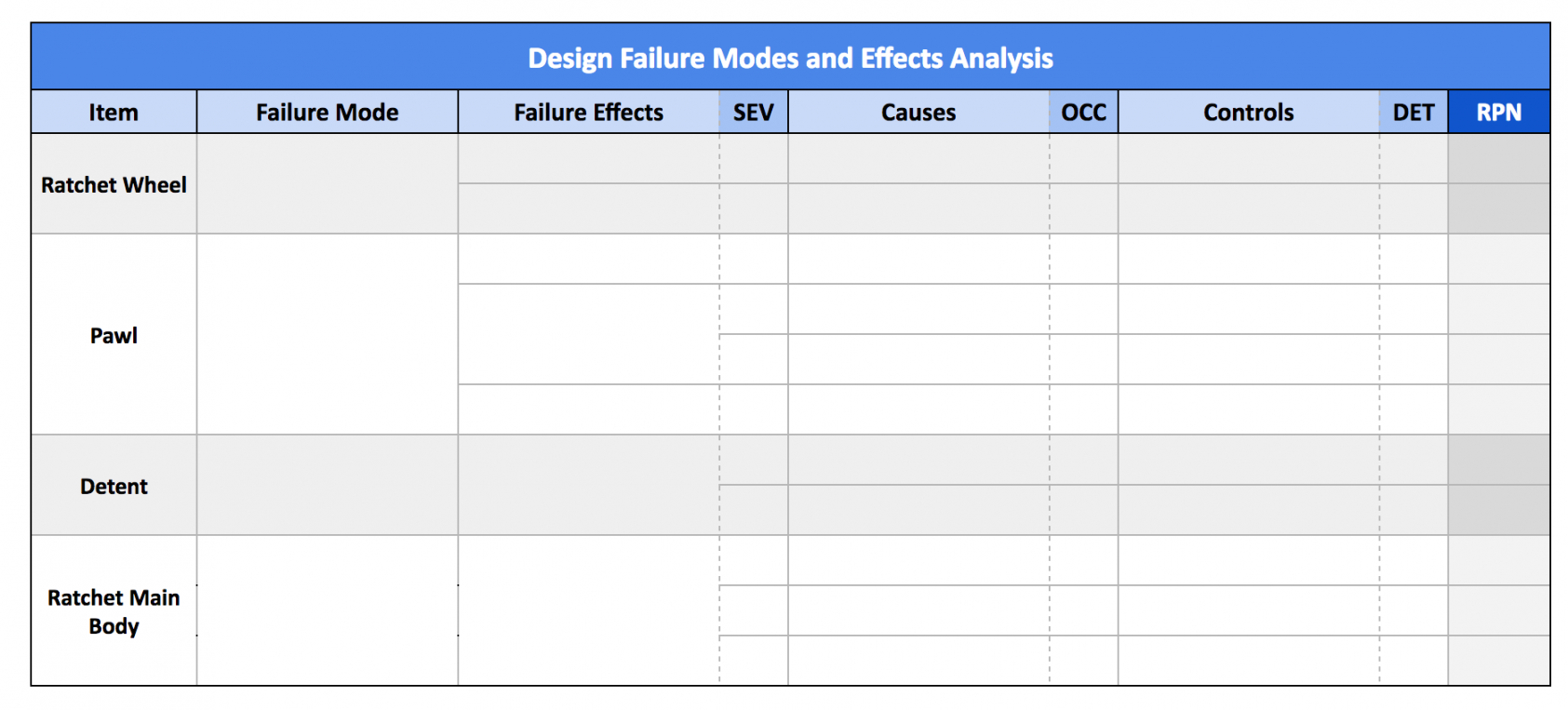Select the Causes column header
This screenshot has width=1568, height=710.
918,113
